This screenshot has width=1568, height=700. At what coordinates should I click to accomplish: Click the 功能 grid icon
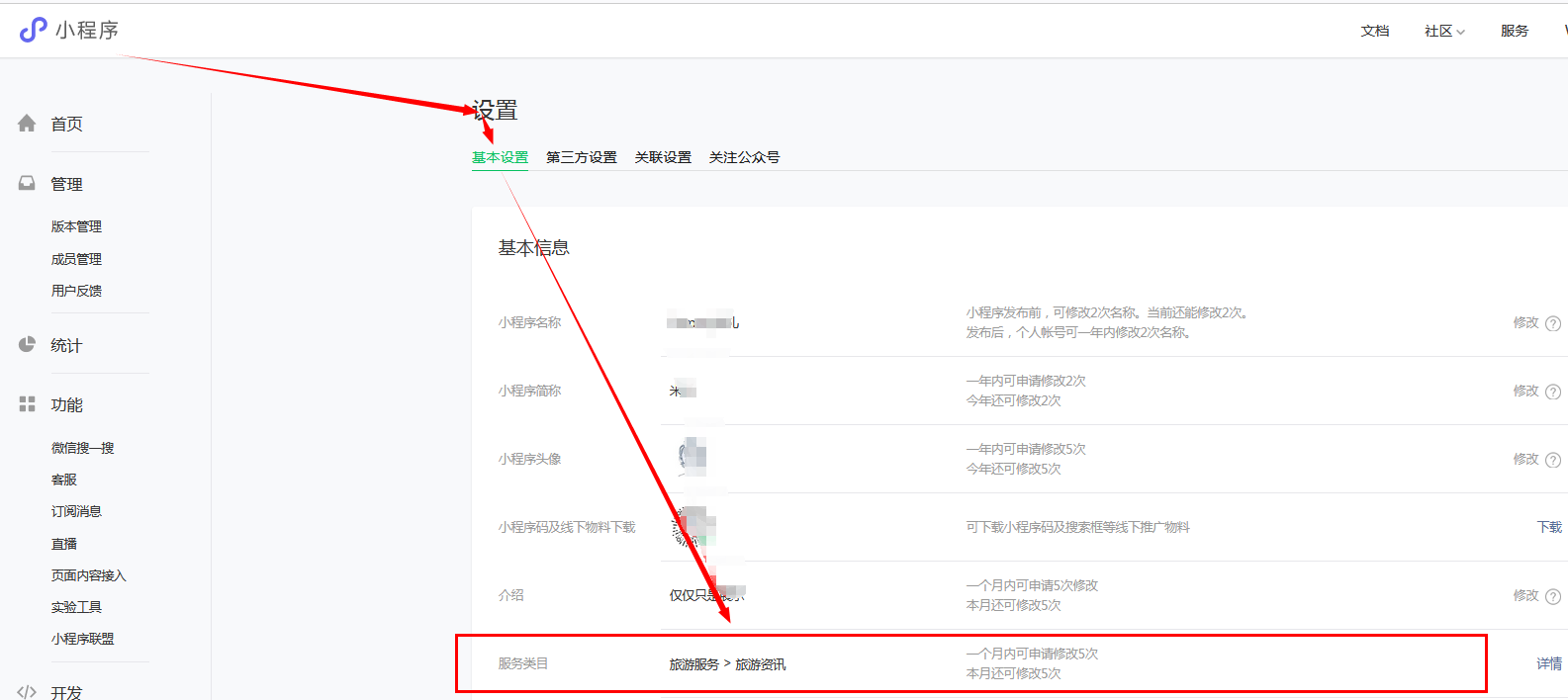(27, 404)
